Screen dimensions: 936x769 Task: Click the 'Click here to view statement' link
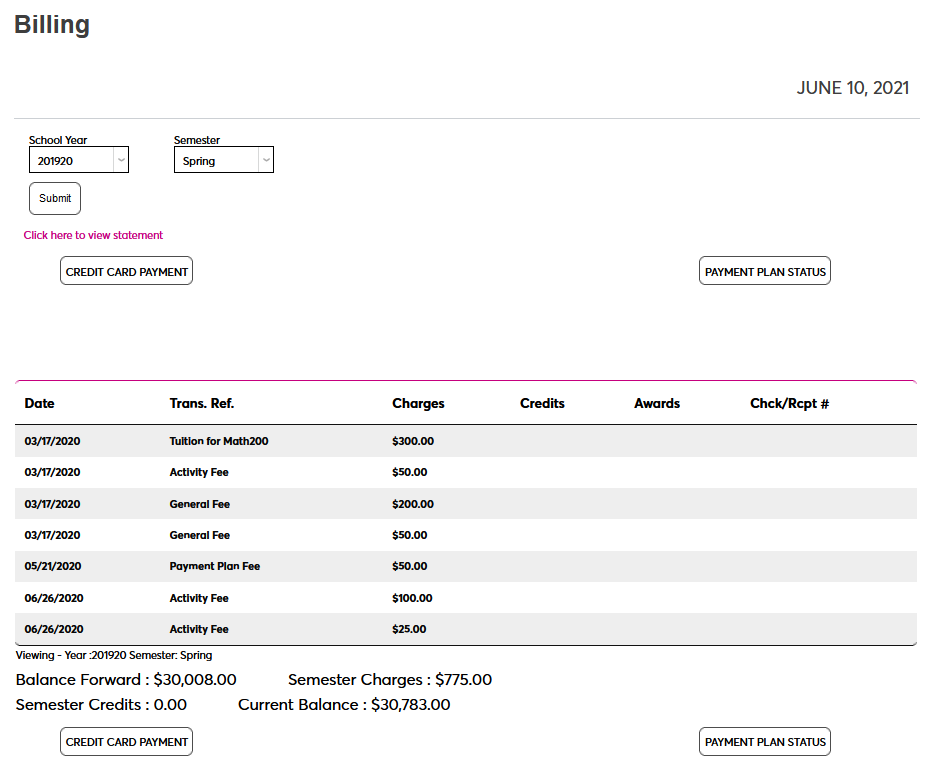click(x=93, y=235)
